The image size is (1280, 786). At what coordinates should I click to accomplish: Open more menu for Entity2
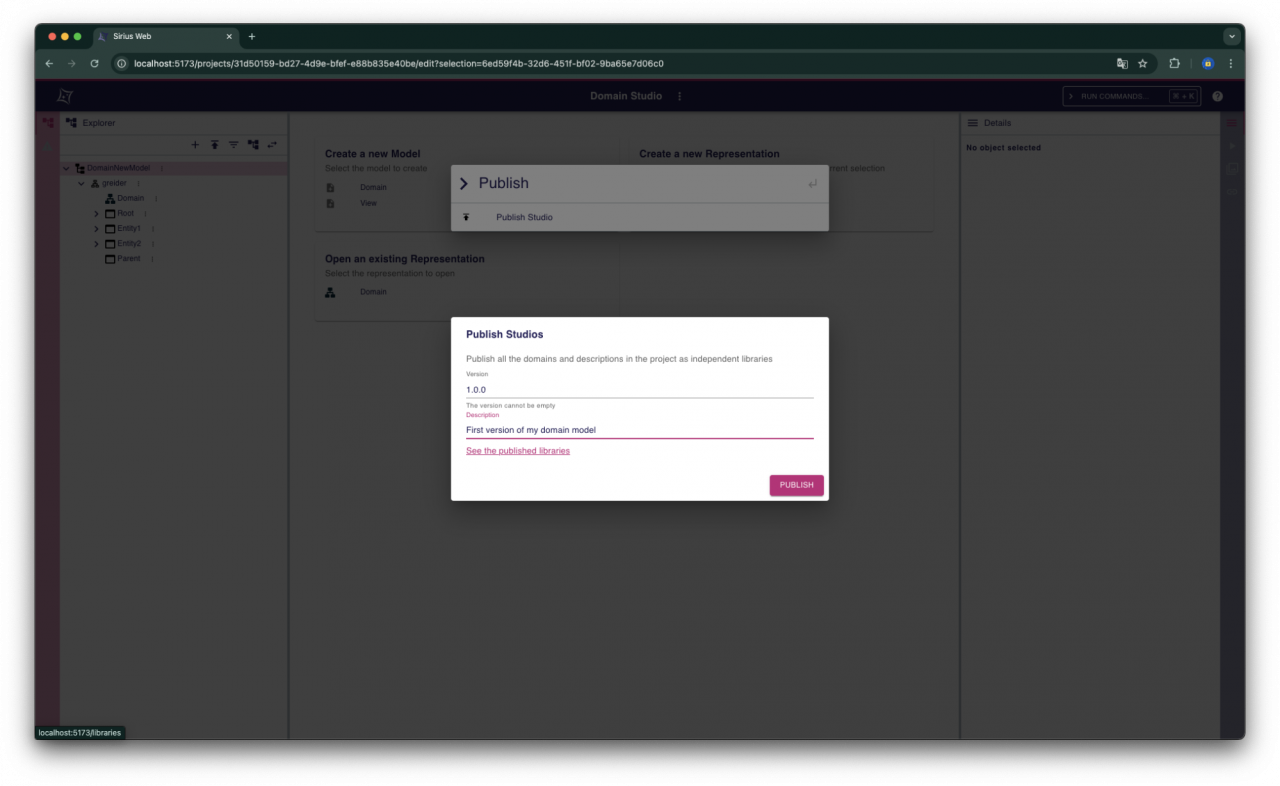[153, 244]
